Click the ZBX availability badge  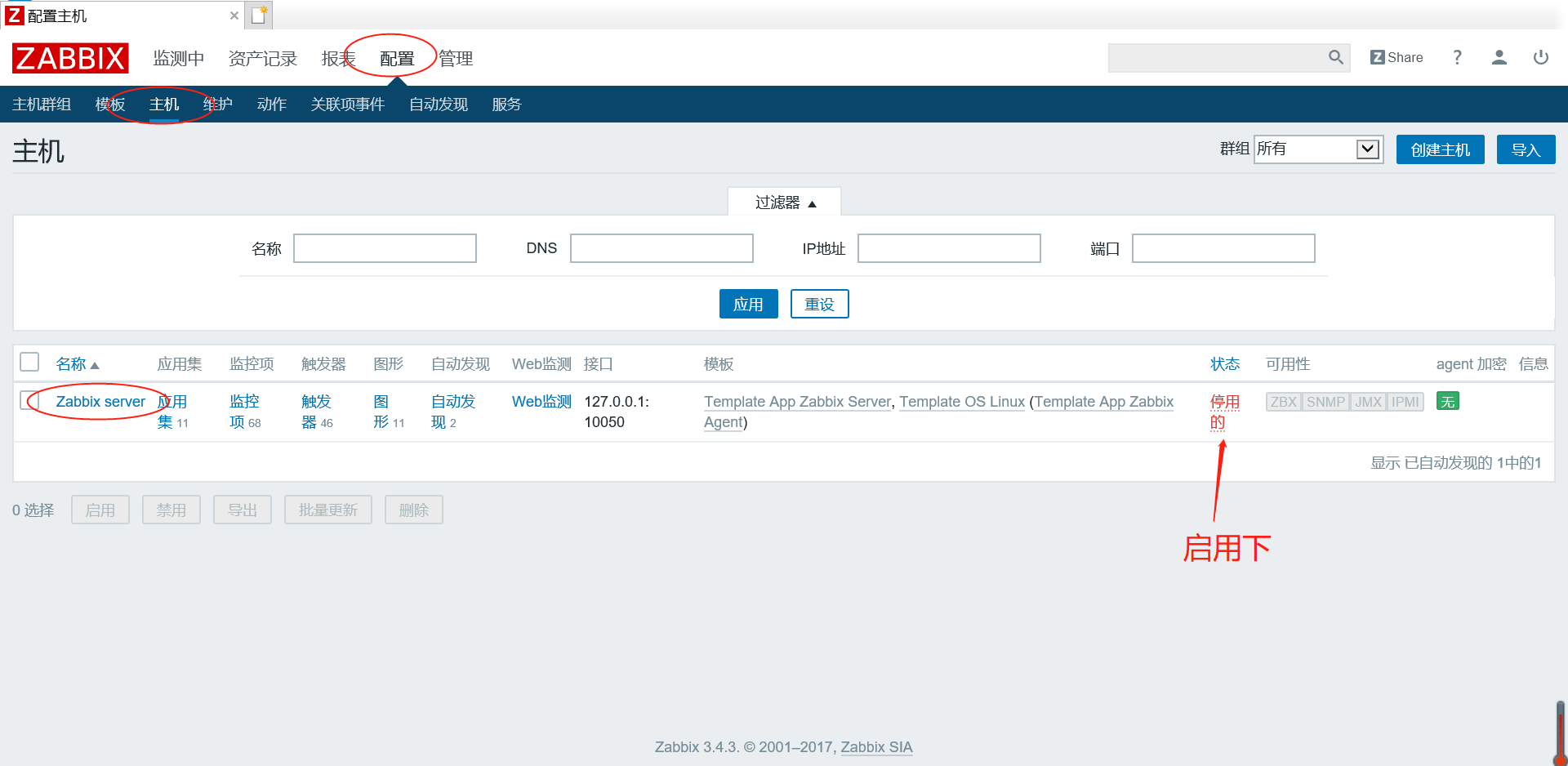1283,402
